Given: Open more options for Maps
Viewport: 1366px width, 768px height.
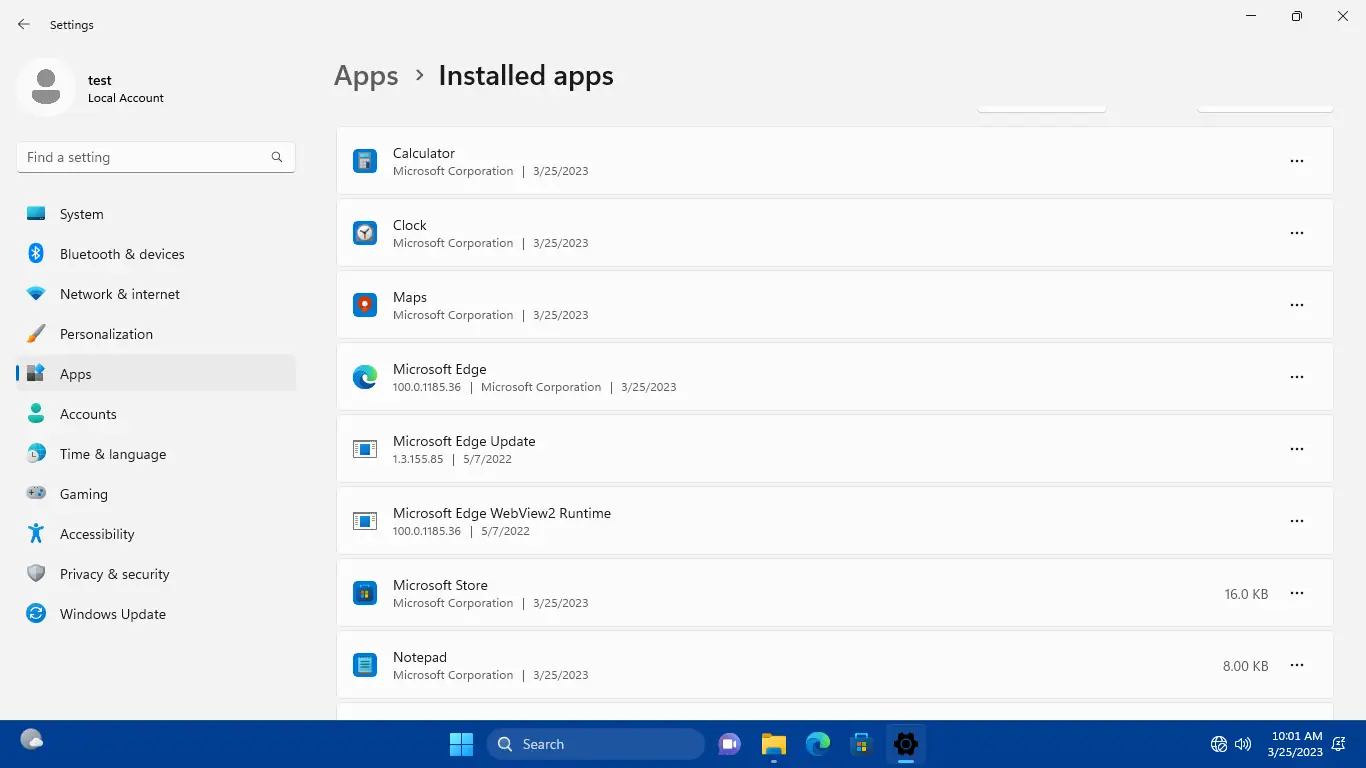Looking at the screenshot, I should [x=1297, y=305].
